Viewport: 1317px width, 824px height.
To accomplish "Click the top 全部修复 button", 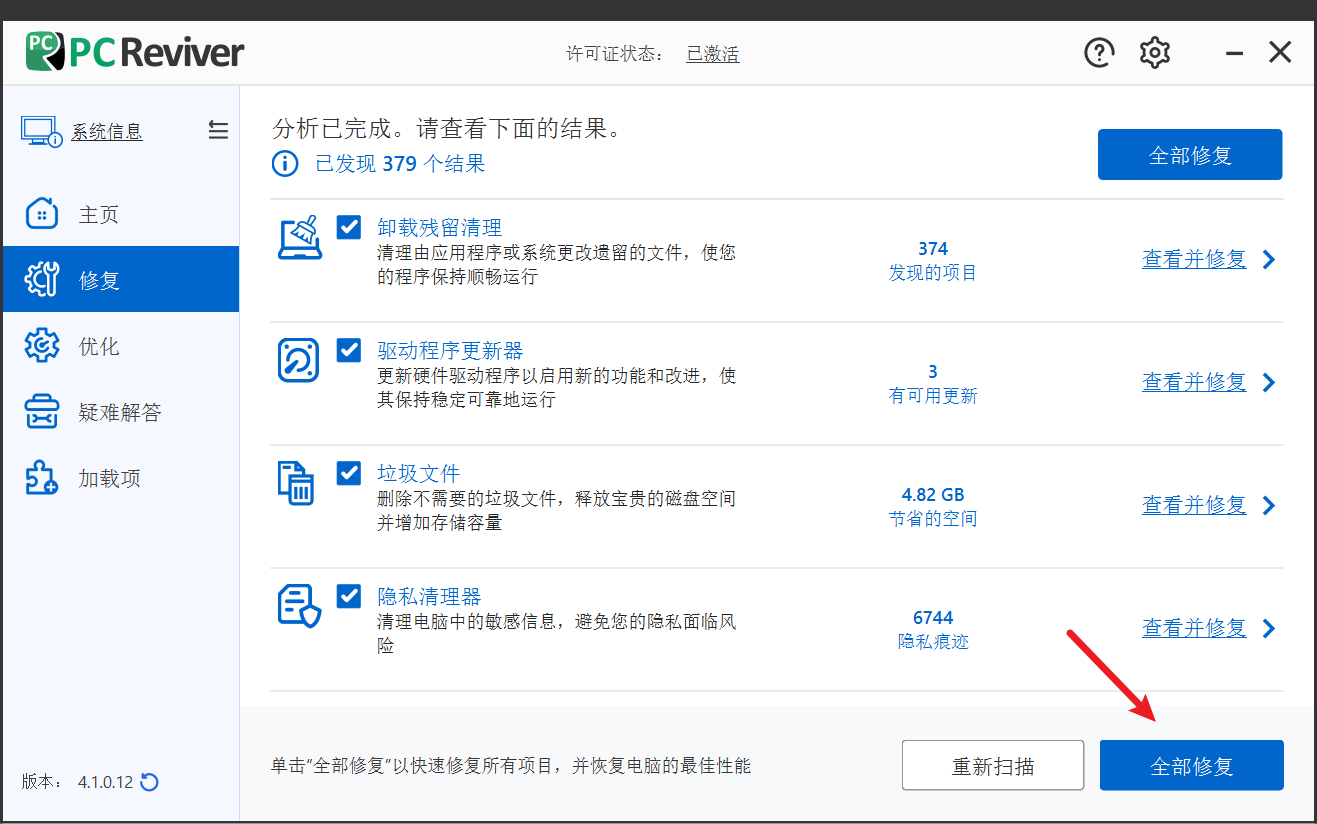I will (x=1190, y=155).
